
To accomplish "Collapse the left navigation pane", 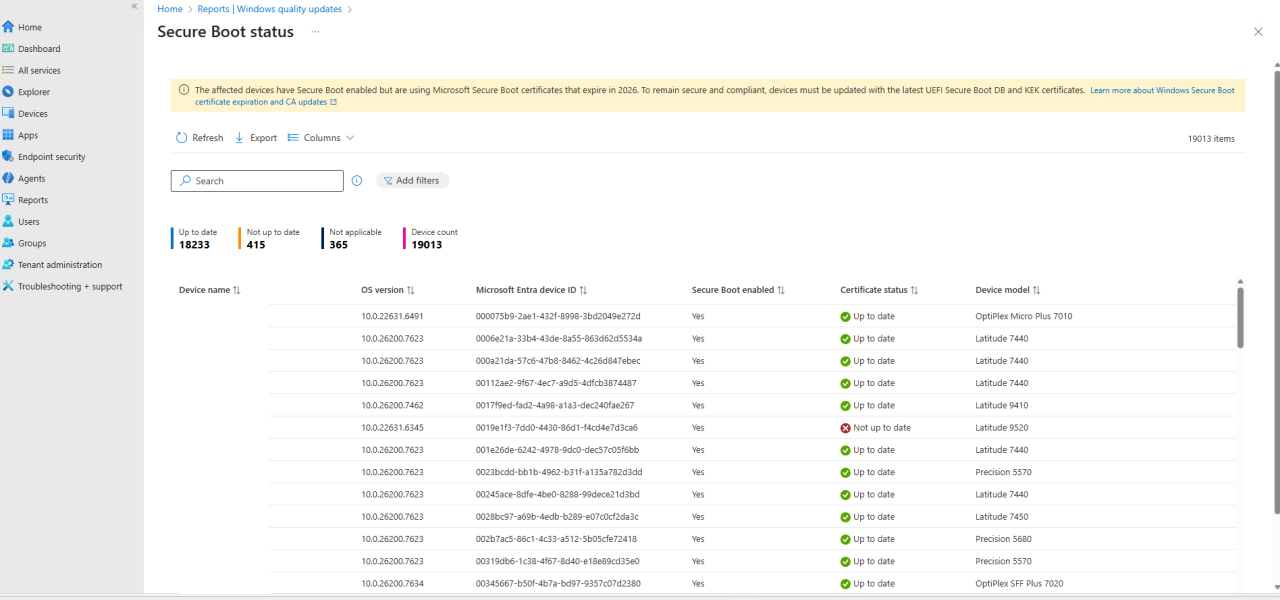I will point(134,6).
